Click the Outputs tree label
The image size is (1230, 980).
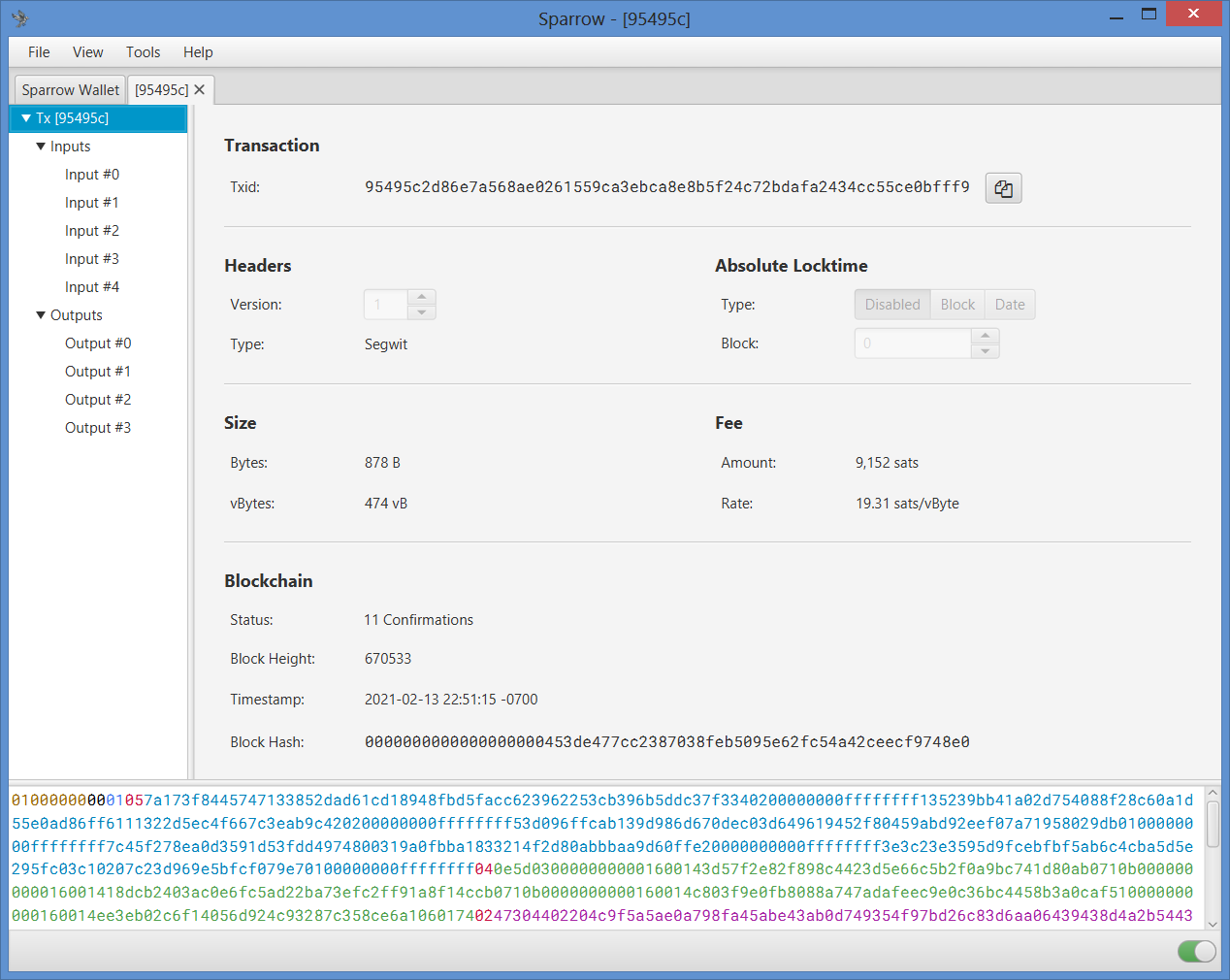point(76,315)
